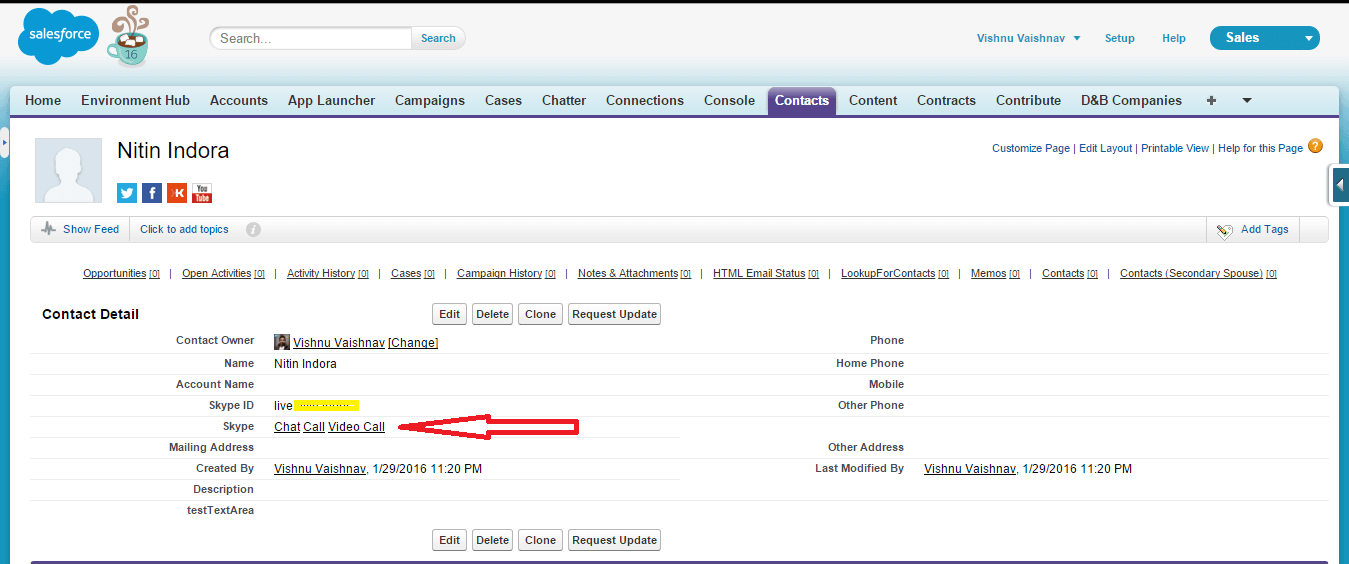
Task: Click into the Search input field
Action: tap(311, 38)
